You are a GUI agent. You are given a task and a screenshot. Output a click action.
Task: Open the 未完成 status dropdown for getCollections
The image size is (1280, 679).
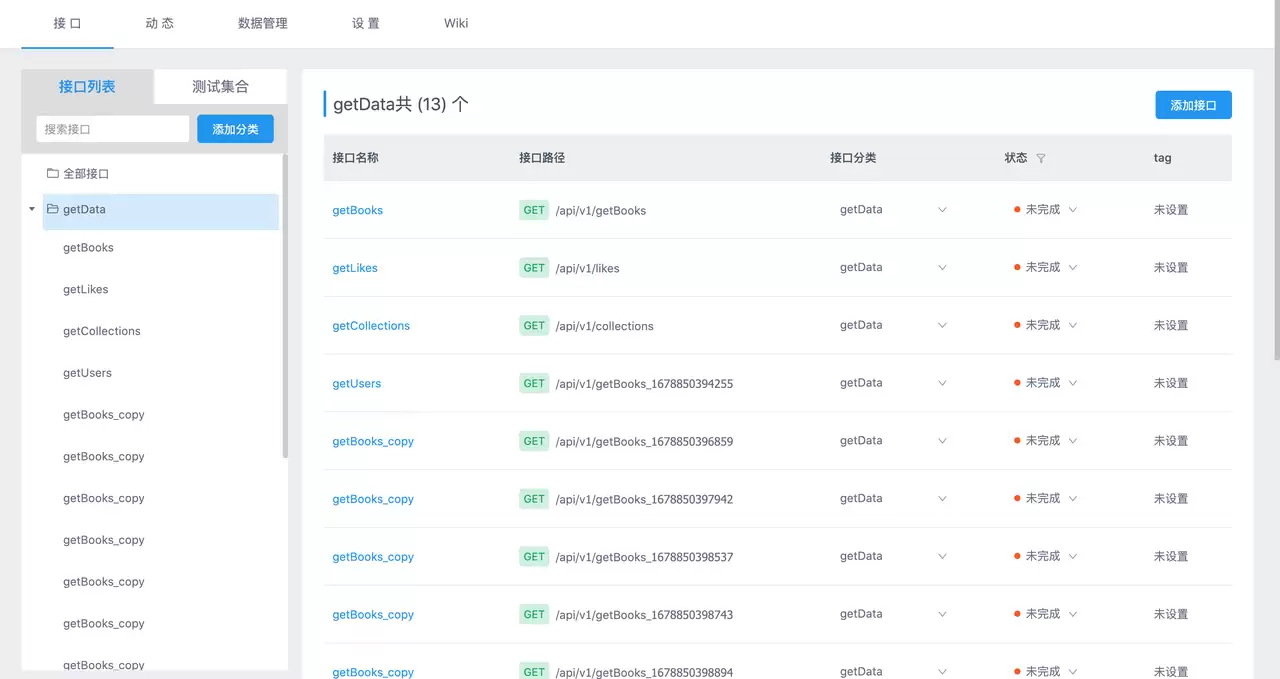1045,325
